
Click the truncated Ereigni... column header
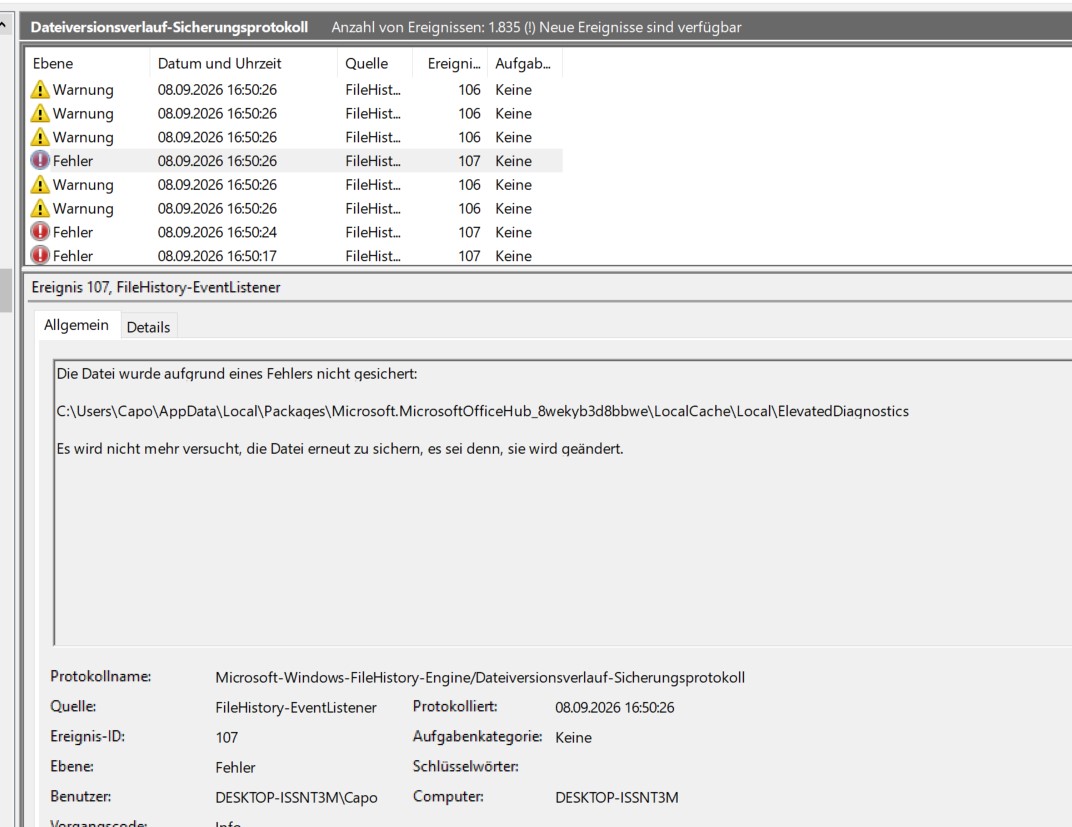[x=450, y=64]
